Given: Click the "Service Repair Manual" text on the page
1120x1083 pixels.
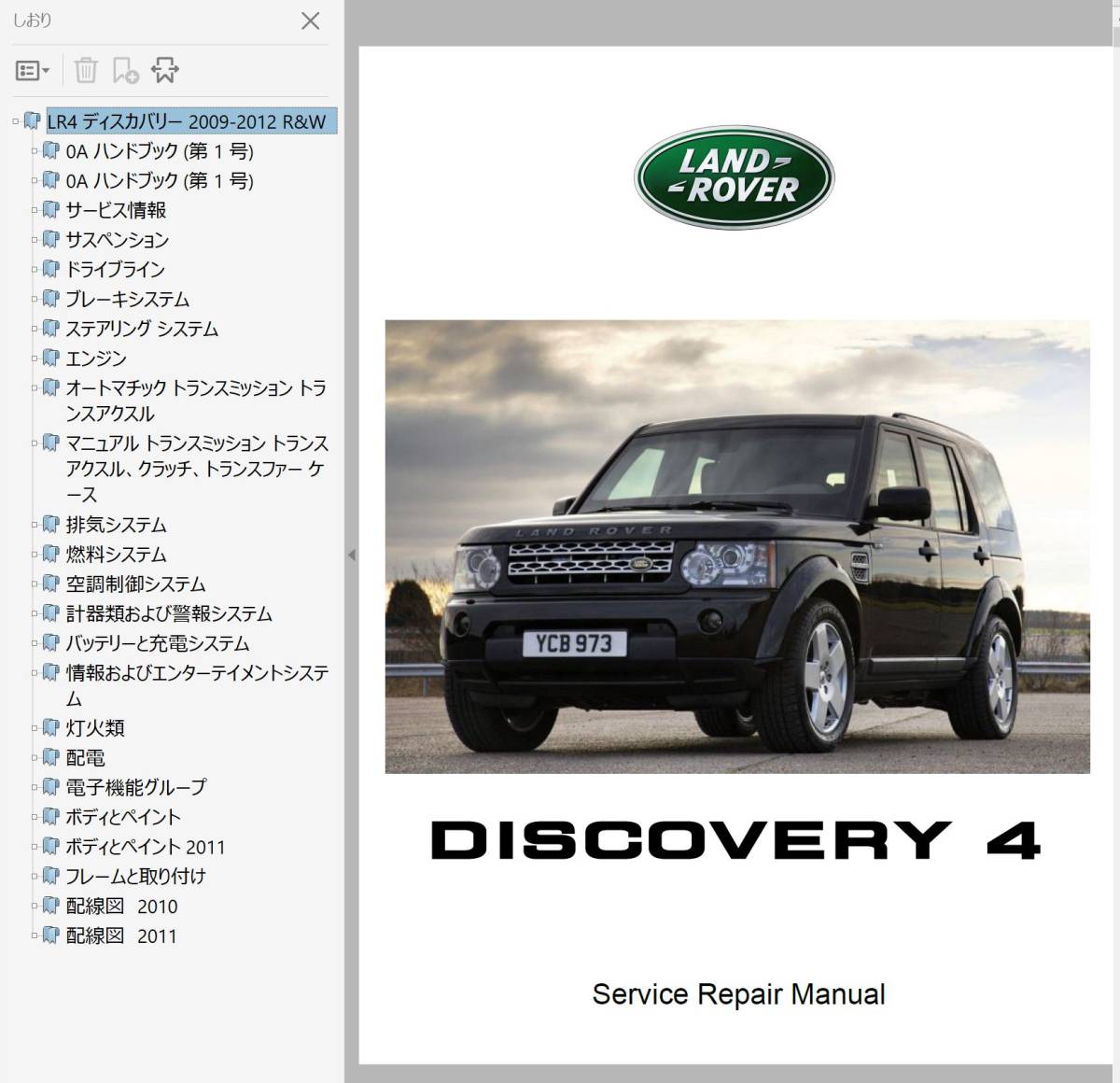Looking at the screenshot, I should 738,994.
